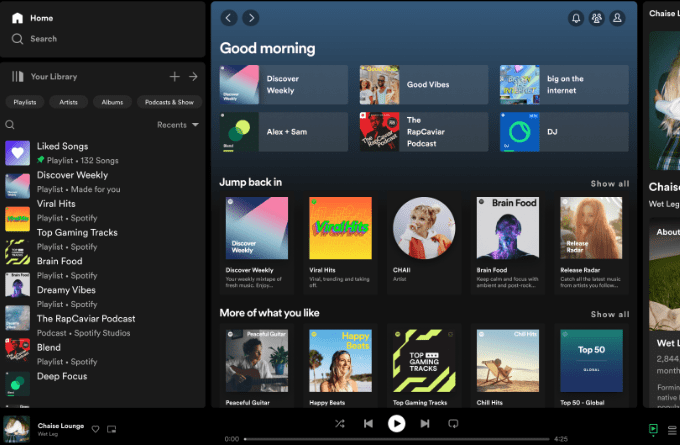Open big on the internet tile
The height and width of the screenshot is (445, 680).
(x=564, y=85)
